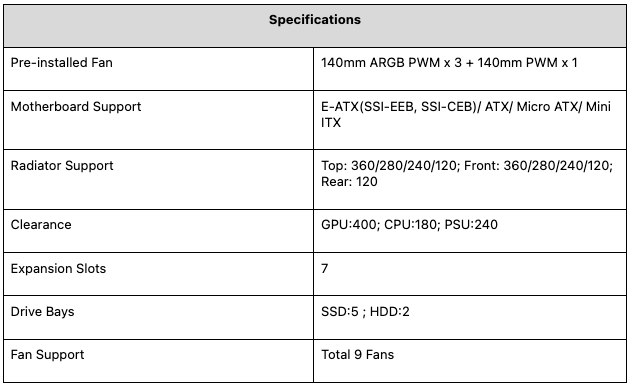Click the Rear: 120 text
Screen dimensions: 632x388
(x=349, y=182)
